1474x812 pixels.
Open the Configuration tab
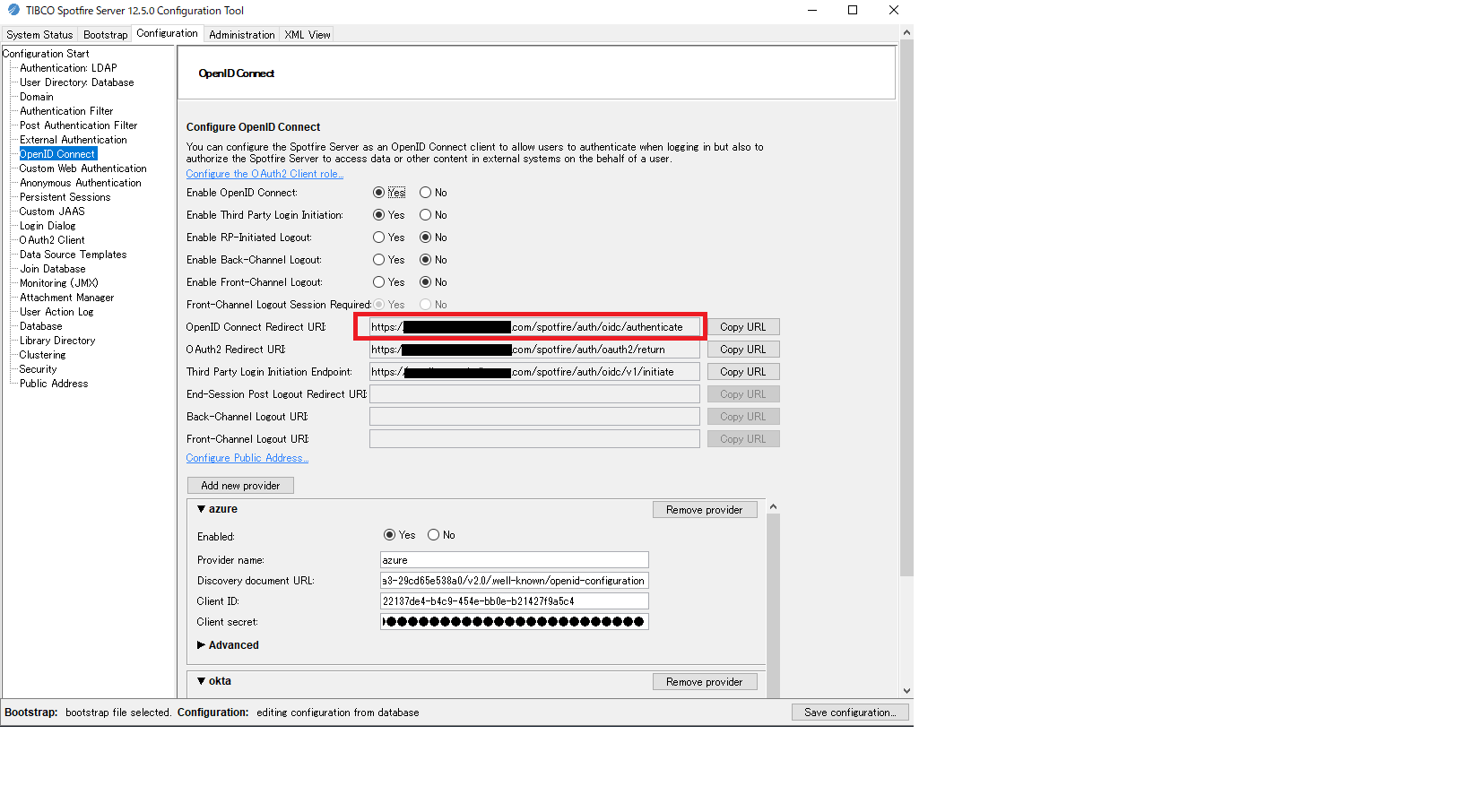(167, 33)
